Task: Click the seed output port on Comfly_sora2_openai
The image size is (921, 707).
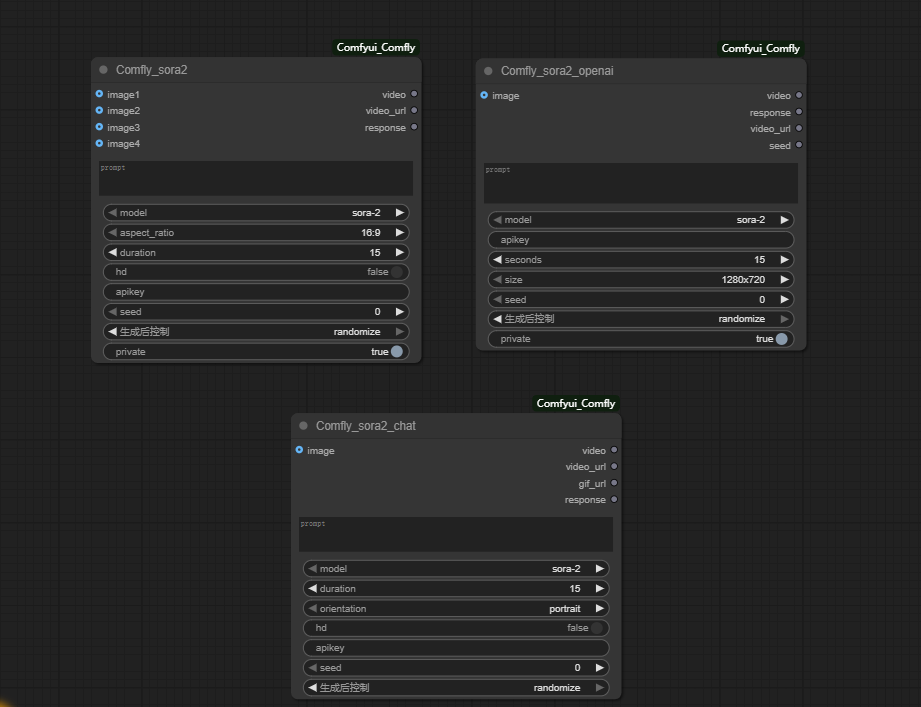Action: (x=799, y=146)
